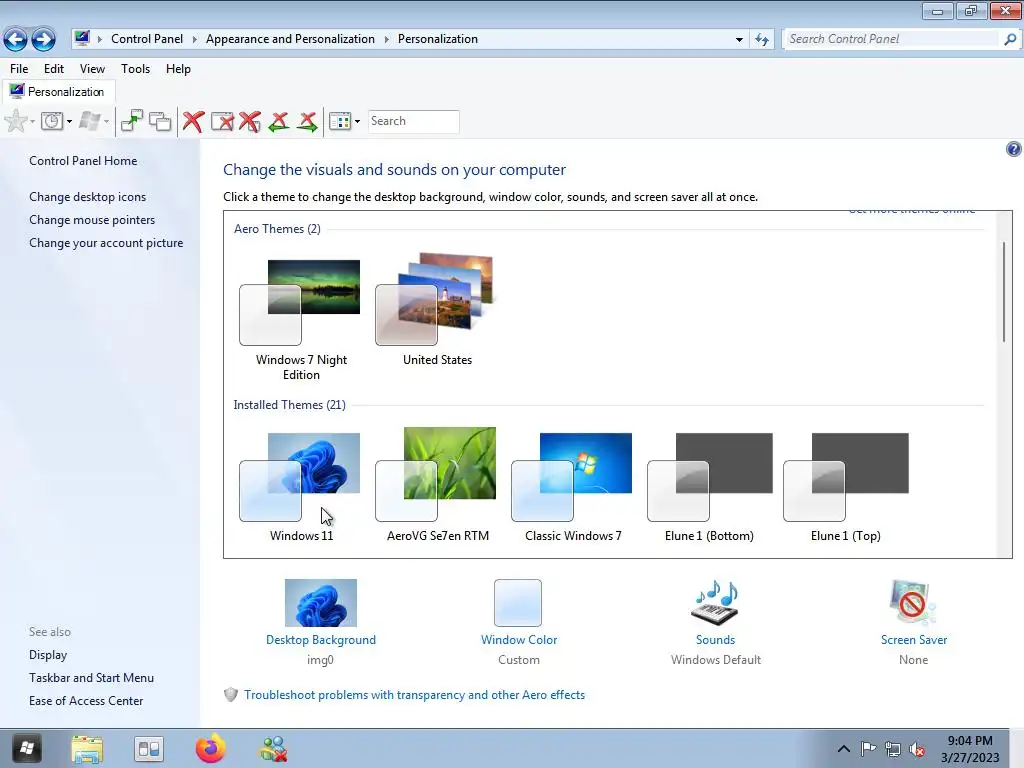
Task: Open File Explorer from the taskbar
Action: (x=87, y=749)
